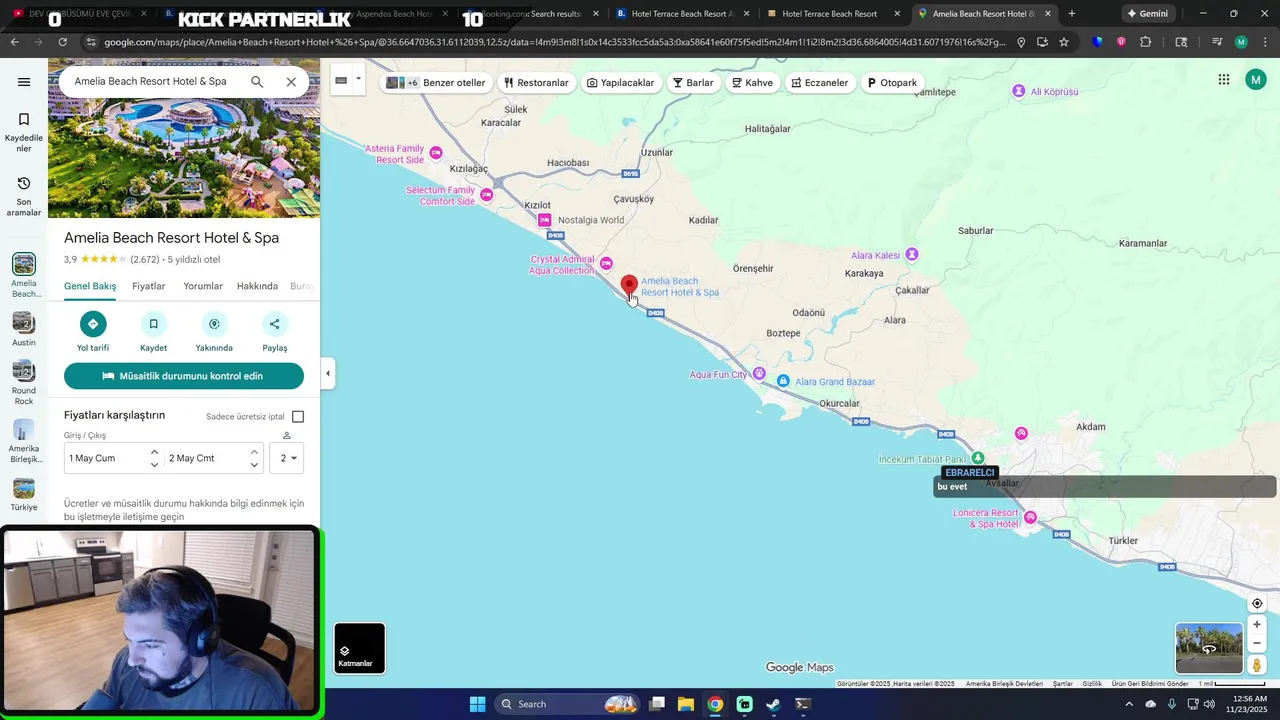The width and height of the screenshot is (1280, 720).
Task: Click Müsaitlik durumunu kontrol edin button
Action: (x=184, y=376)
